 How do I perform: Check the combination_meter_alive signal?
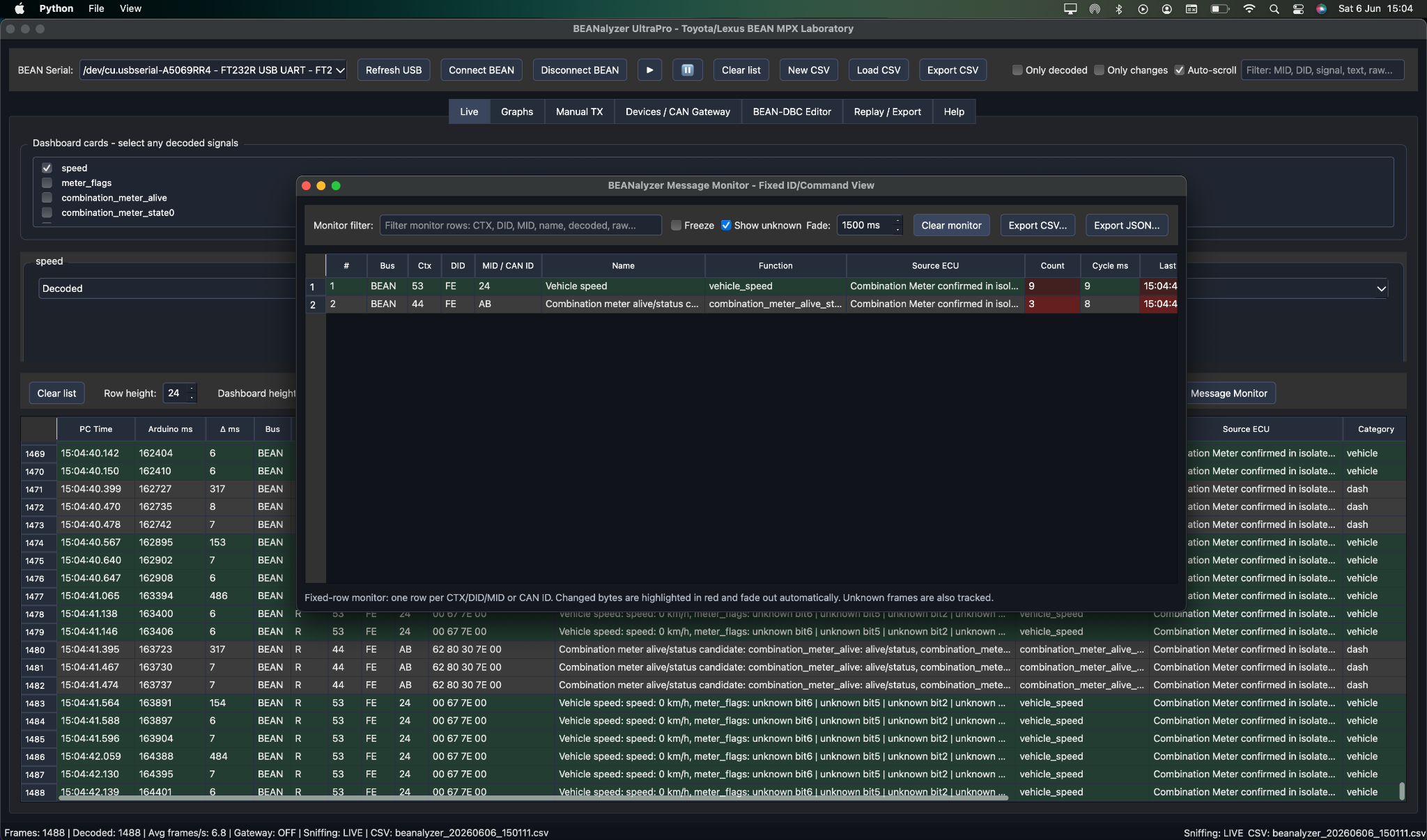point(47,198)
